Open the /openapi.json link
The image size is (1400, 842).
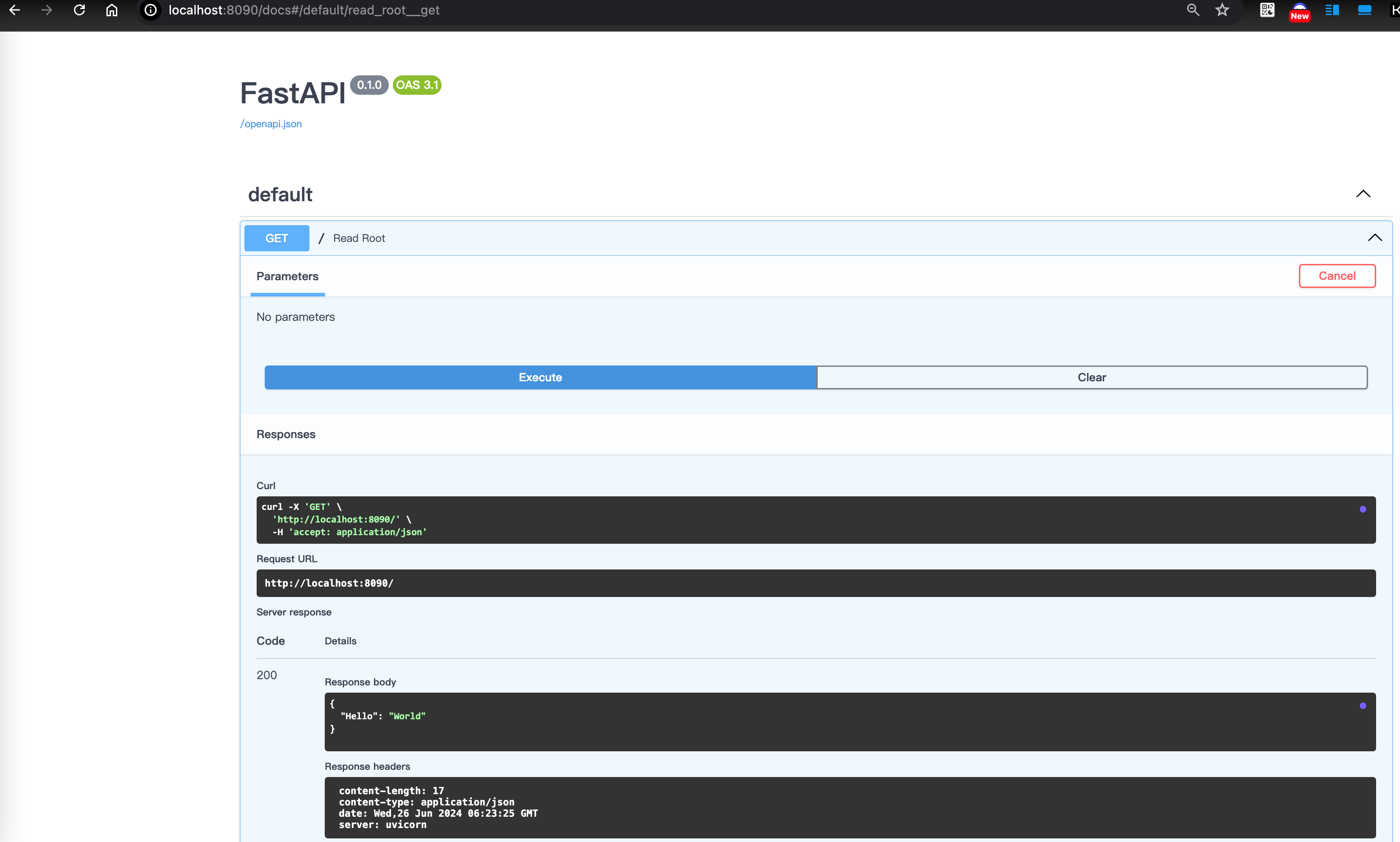pos(271,124)
